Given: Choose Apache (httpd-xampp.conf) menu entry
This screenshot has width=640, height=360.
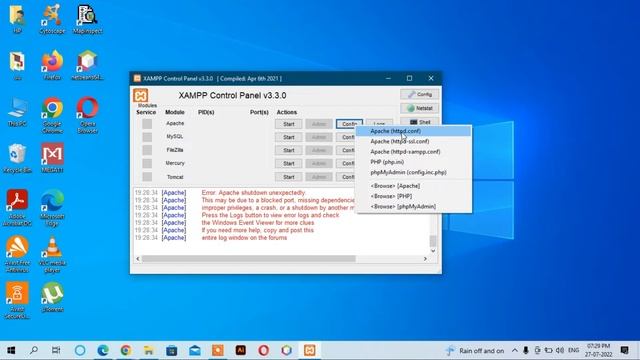Looking at the screenshot, I should (x=413, y=151).
